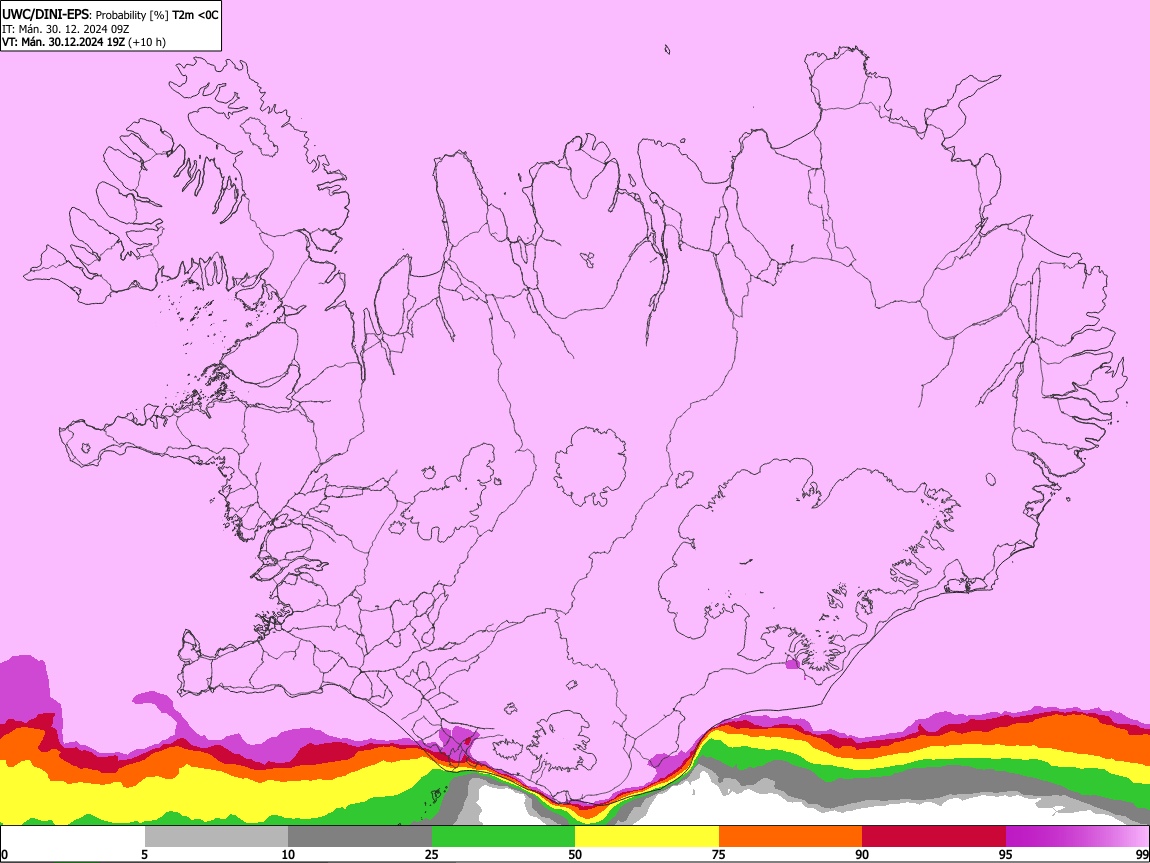1150x863 pixels.
Task: Click the purple 95–99% legend gradient
Action: (x=1077, y=836)
